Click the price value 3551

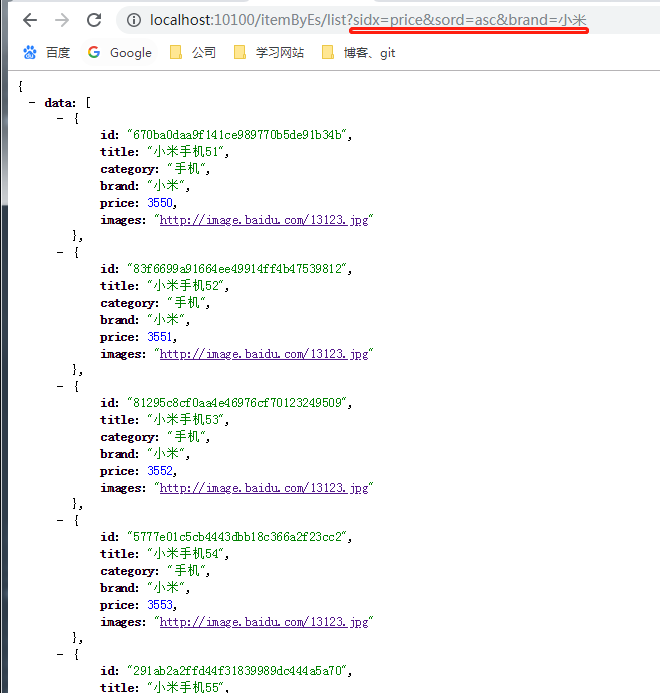pyautogui.click(x=160, y=337)
